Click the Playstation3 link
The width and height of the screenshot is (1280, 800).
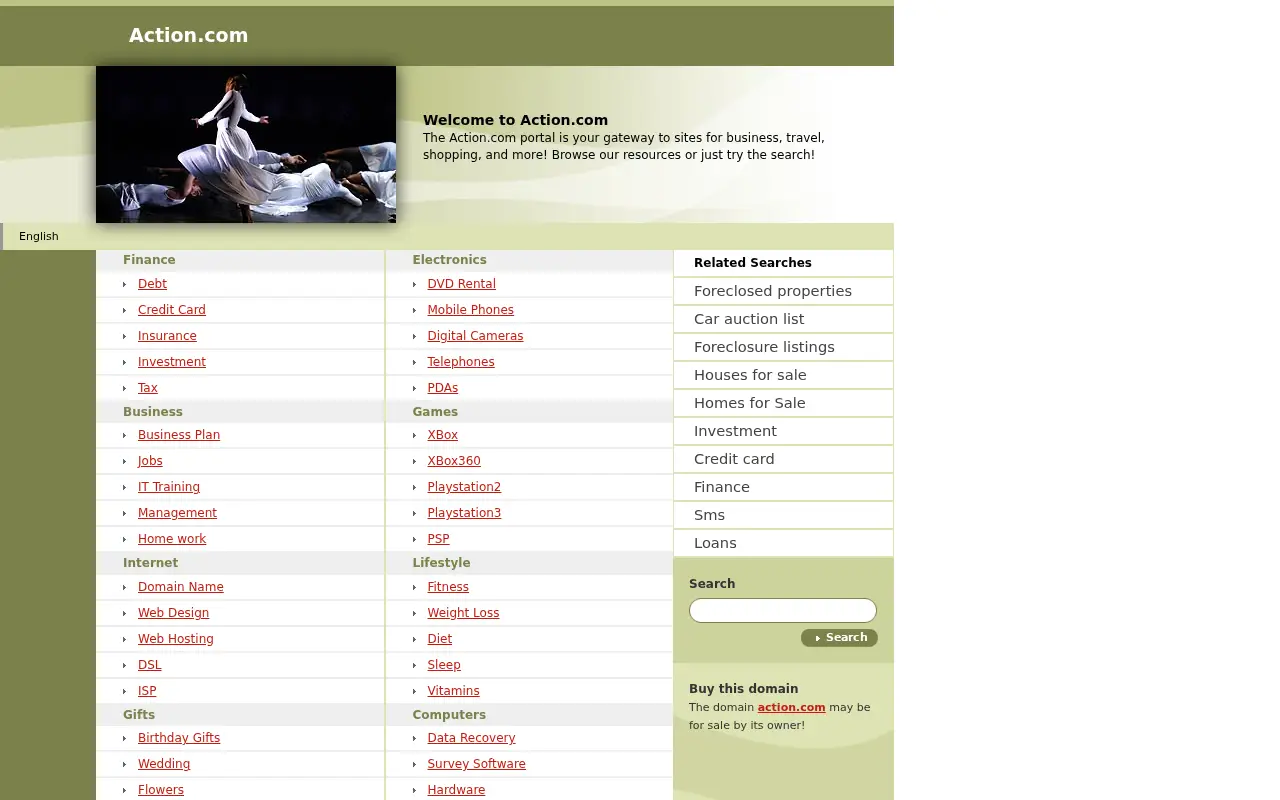point(464,513)
